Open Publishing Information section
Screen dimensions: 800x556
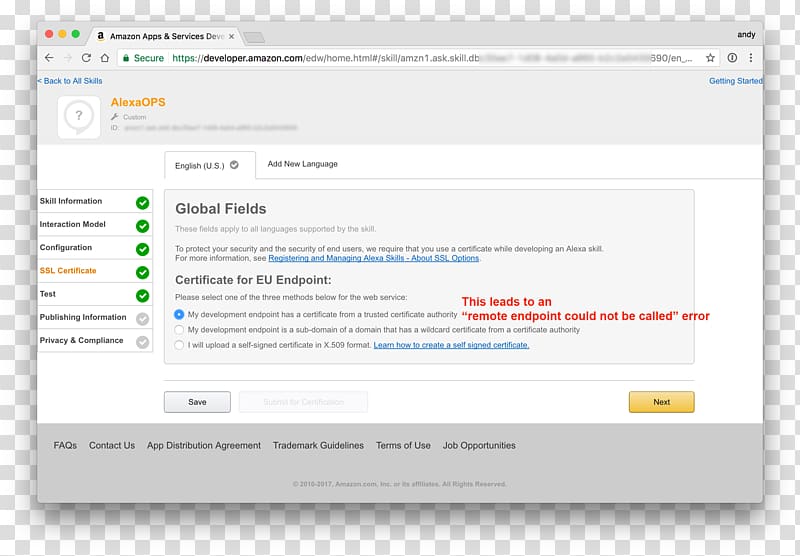pyautogui.click(x=95, y=317)
